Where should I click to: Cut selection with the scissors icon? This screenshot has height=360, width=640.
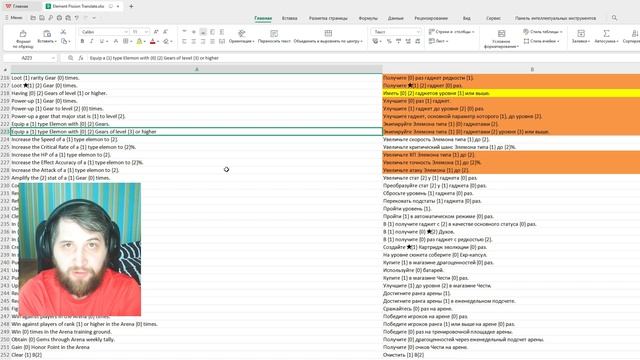coord(63,32)
